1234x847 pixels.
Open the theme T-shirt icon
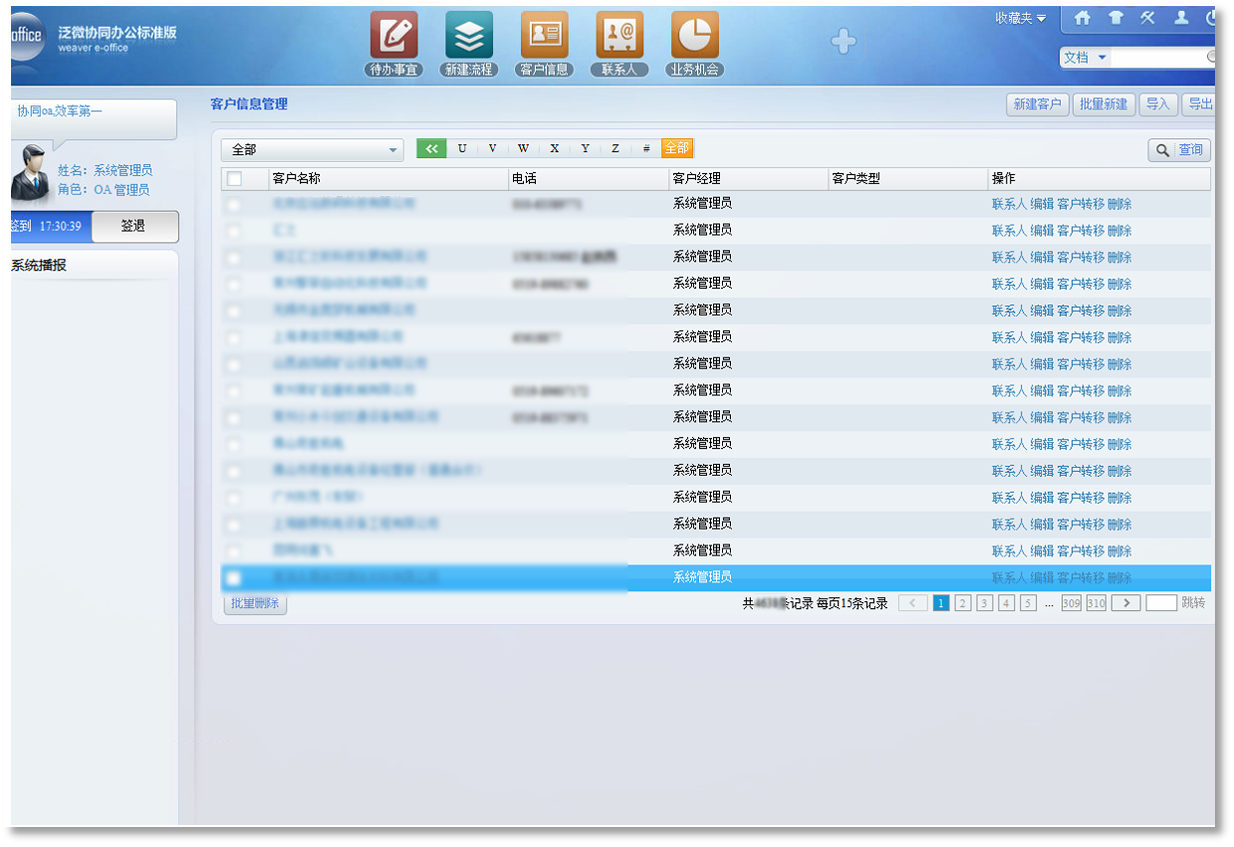(1115, 18)
